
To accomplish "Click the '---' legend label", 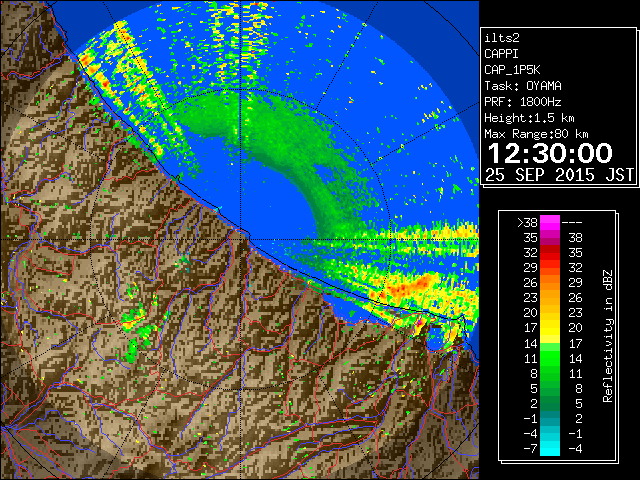I will click(x=572, y=222).
